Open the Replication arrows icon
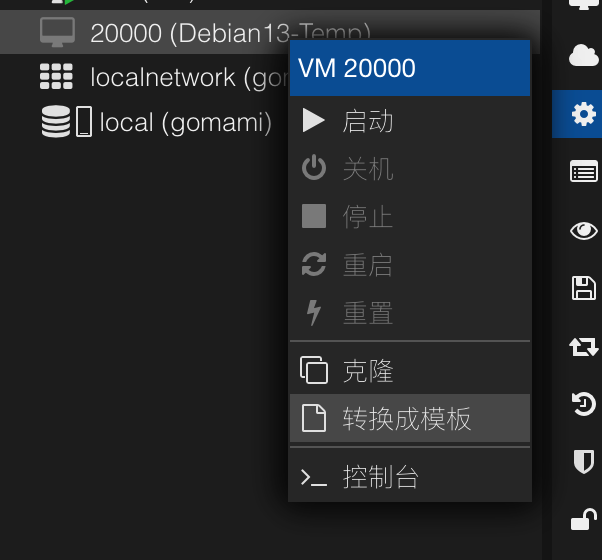602x560 pixels. 583,347
